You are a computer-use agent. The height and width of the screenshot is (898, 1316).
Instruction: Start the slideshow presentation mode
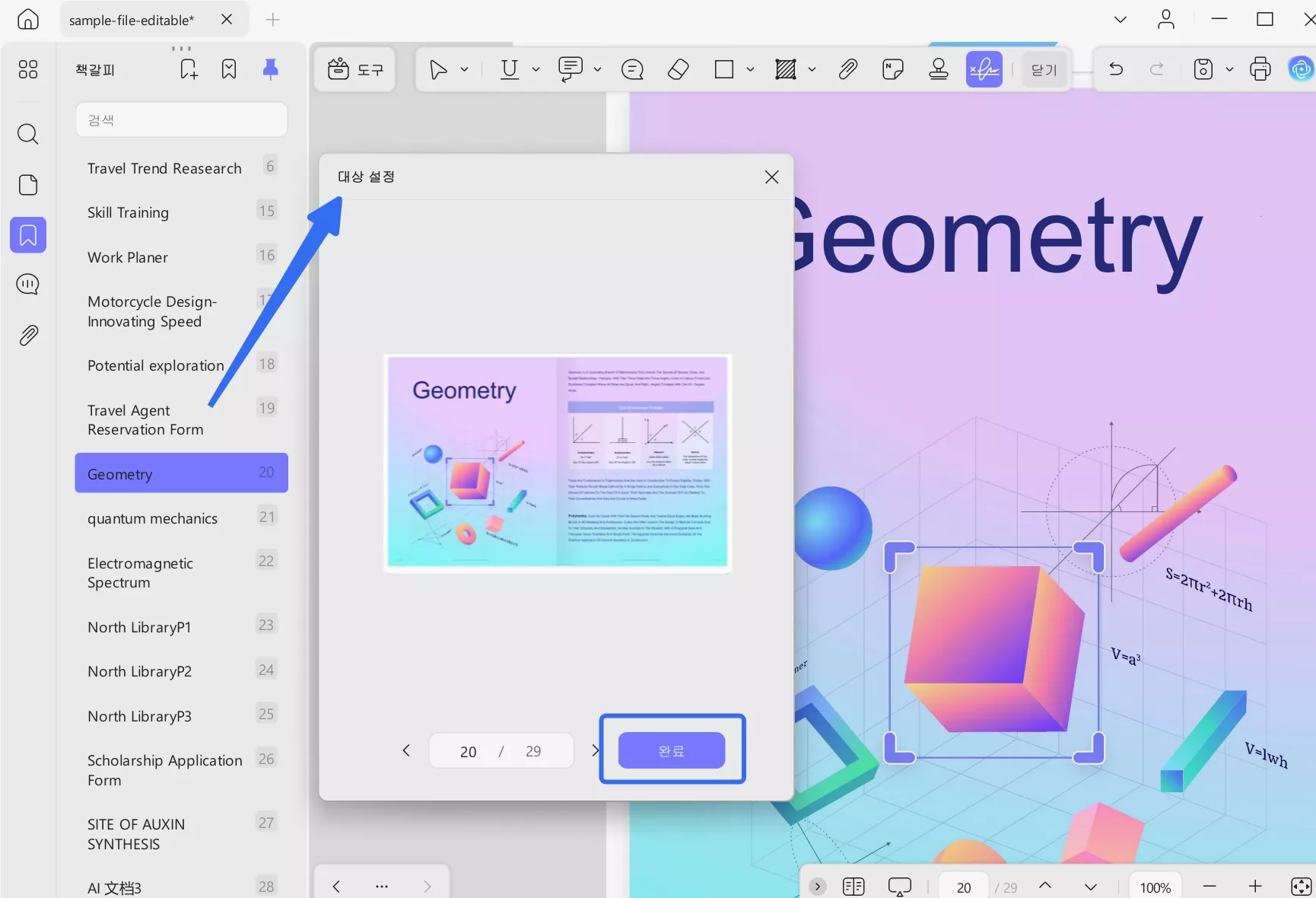[x=900, y=887]
